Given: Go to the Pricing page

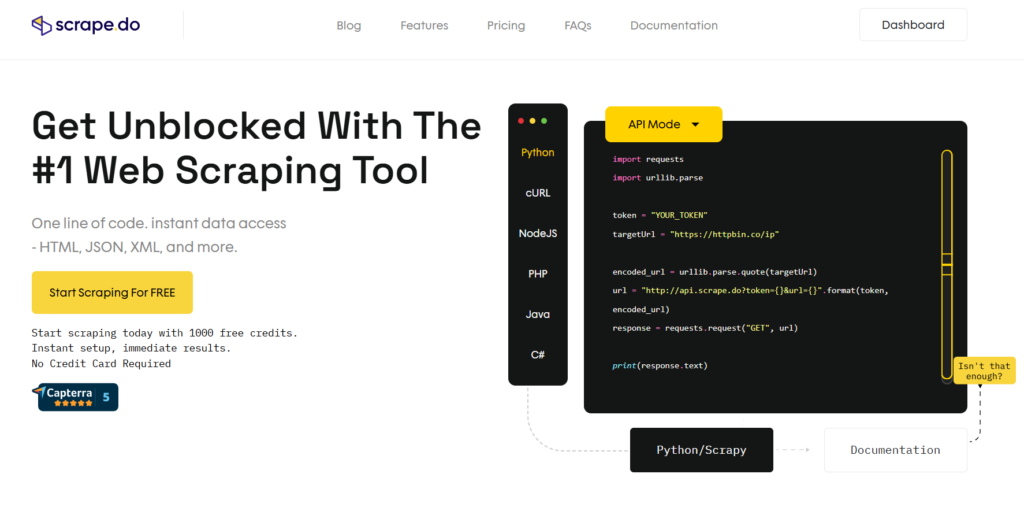Looking at the screenshot, I should click(x=506, y=25).
